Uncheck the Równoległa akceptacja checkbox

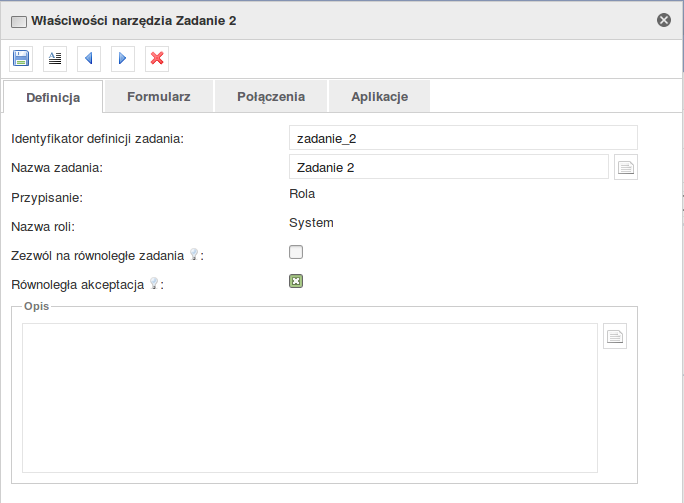(296, 281)
